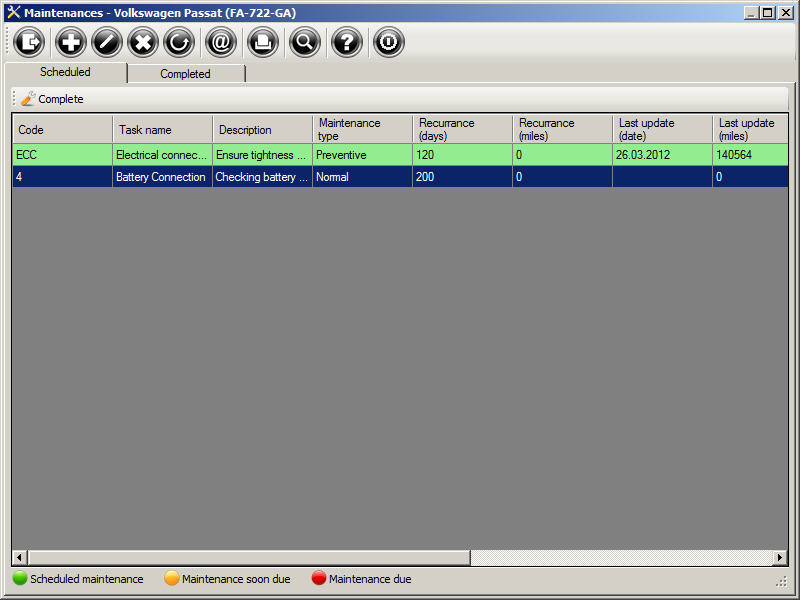Sort by Recurrance (days) column header

(462, 130)
